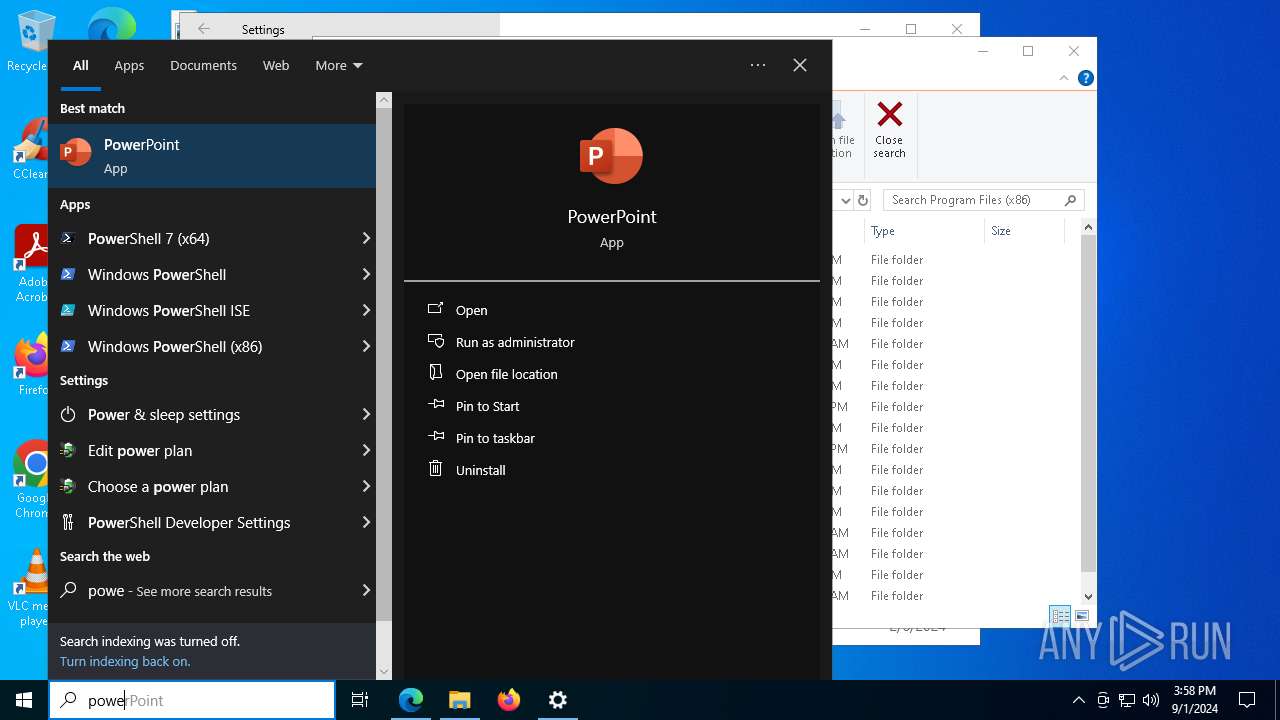Image resolution: width=1280 pixels, height=720 pixels.
Task: Click Uninstall text for PowerPoint
Action: tap(480, 470)
